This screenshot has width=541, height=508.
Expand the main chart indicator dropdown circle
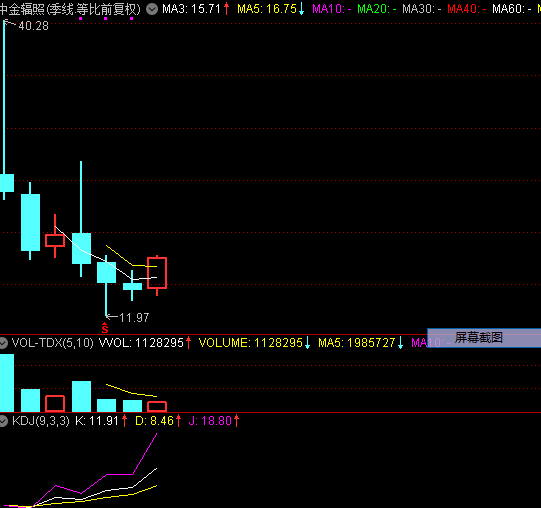(152, 9)
